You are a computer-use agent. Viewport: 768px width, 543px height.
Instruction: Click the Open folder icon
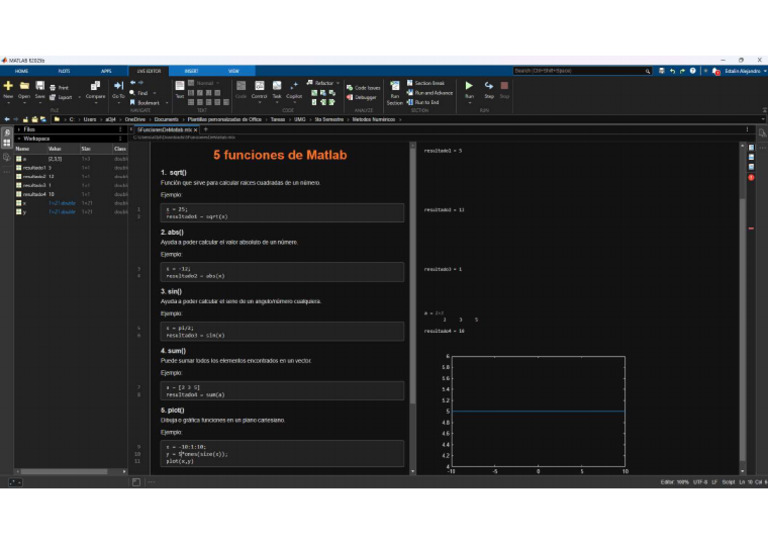pos(24,86)
